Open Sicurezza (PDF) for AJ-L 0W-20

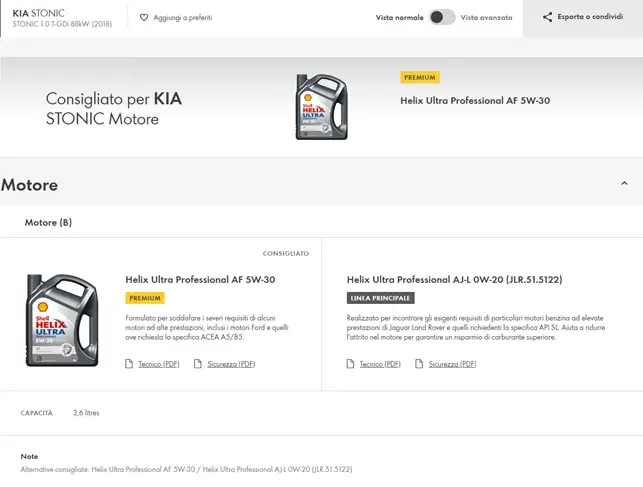click(x=452, y=364)
